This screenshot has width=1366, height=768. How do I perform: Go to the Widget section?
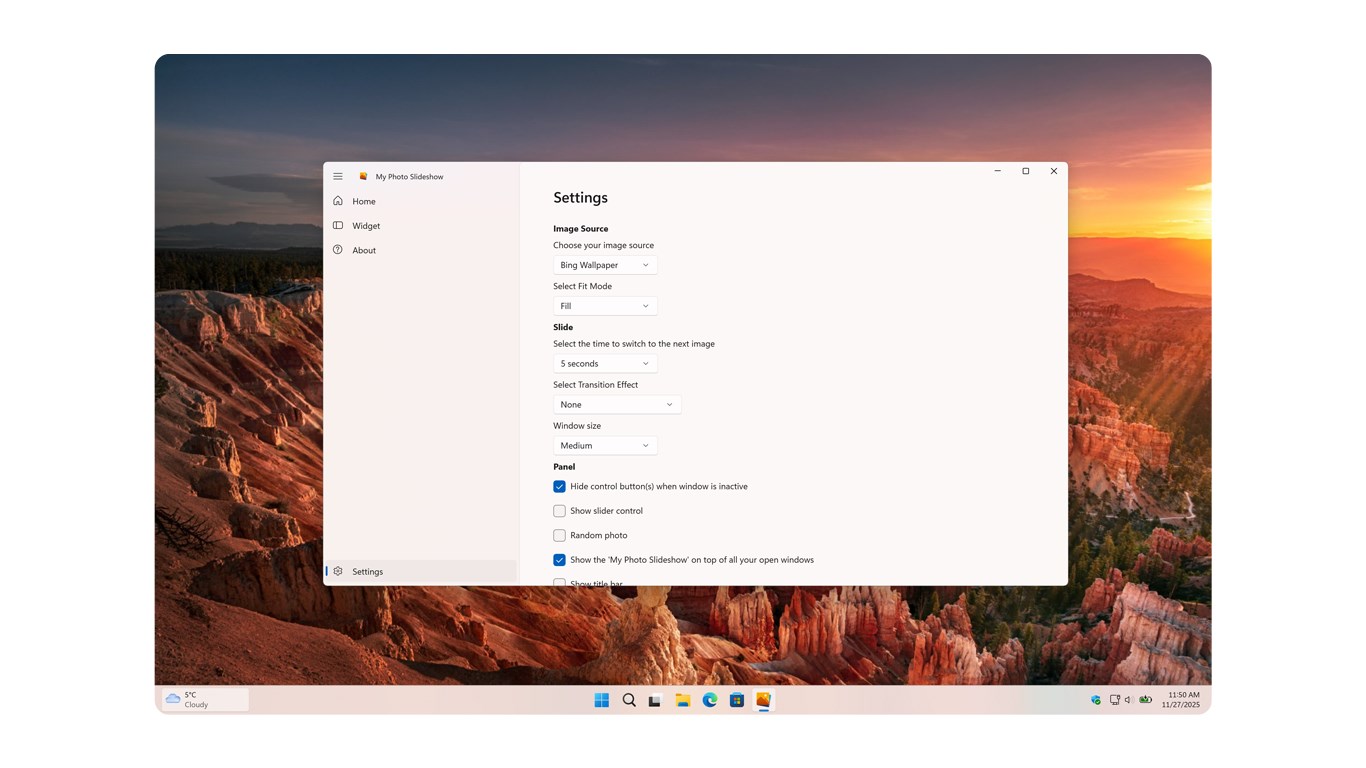click(366, 225)
